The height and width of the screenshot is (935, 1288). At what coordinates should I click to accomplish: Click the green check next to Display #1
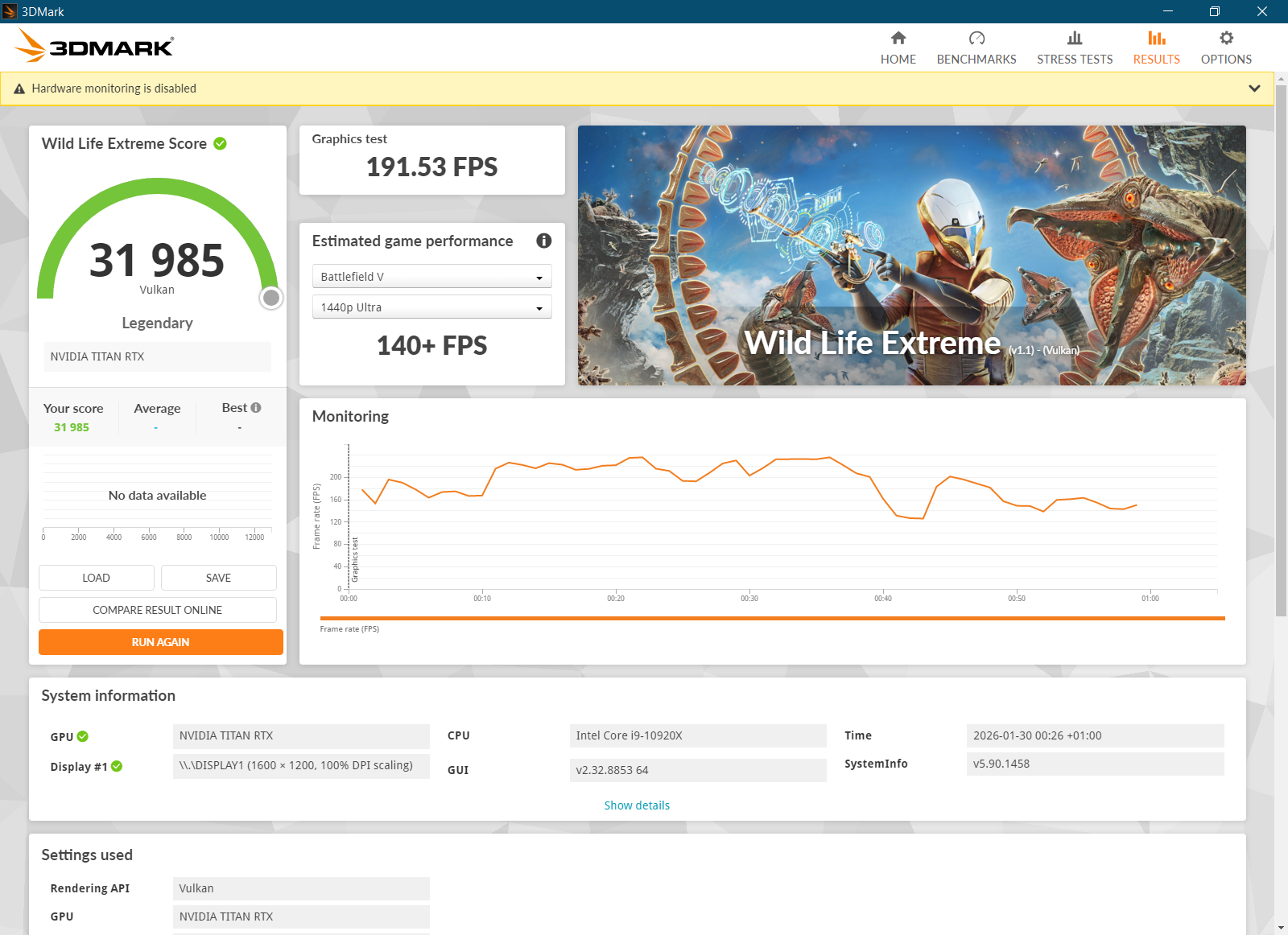pyautogui.click(x=117, y=766)
